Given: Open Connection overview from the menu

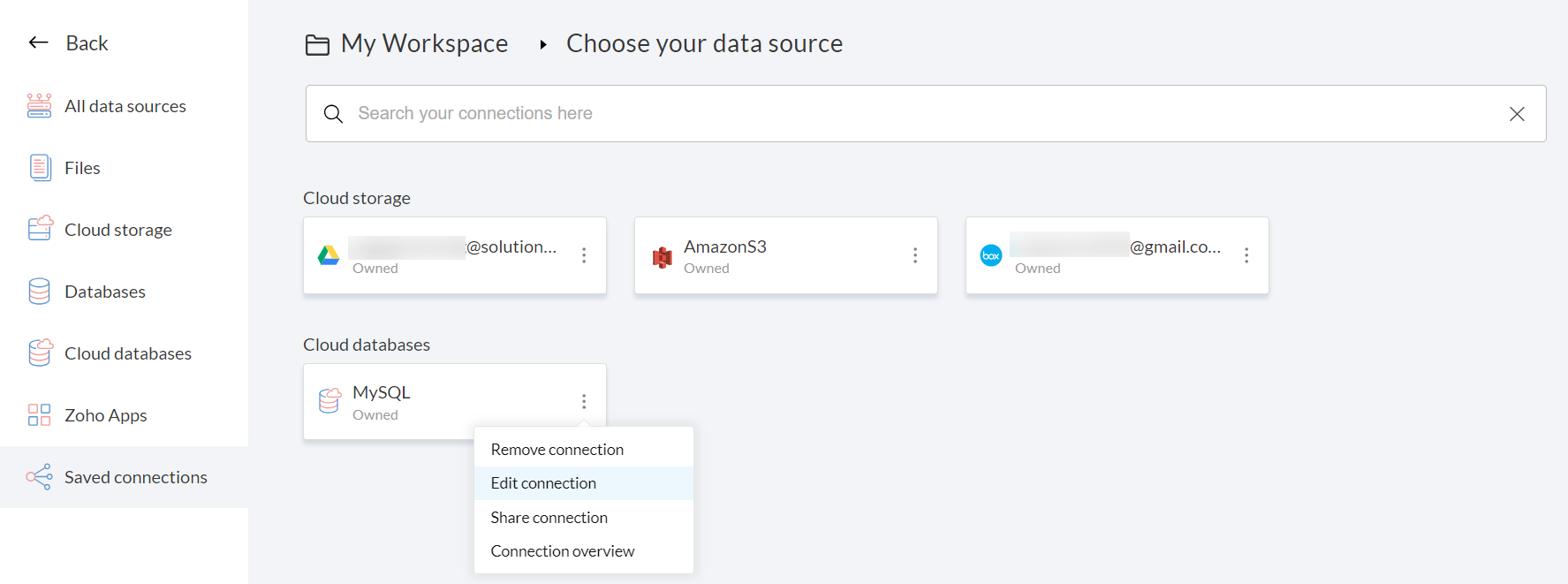Looking at the screenshot, I should pyautogui.click(x=562, y=551).
